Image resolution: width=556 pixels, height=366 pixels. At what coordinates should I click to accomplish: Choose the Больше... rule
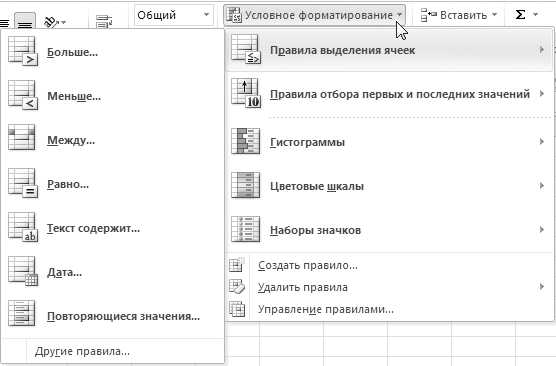(113, 52)
